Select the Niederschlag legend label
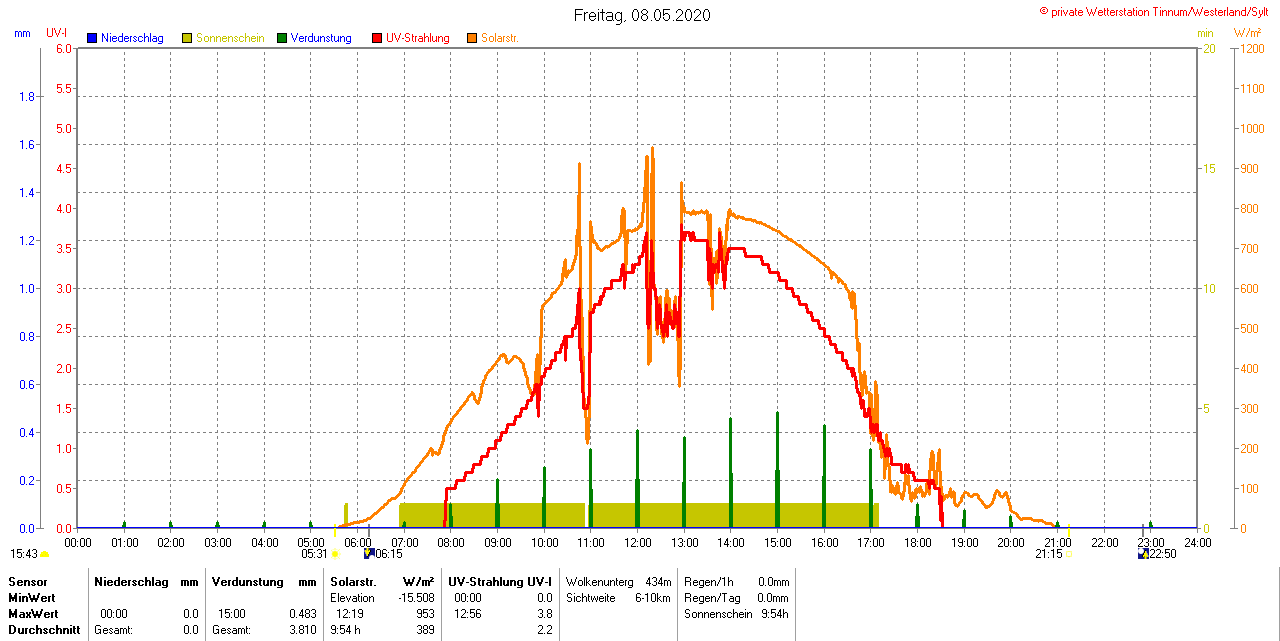 click(x=132, y=38)
